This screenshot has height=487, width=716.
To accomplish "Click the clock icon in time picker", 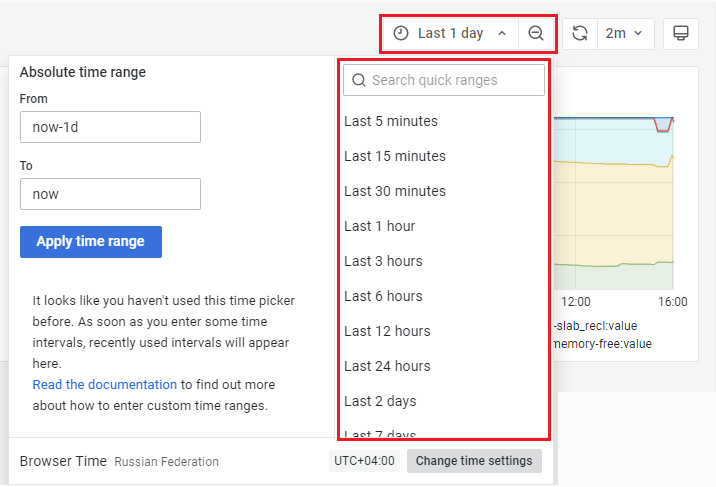I will pos(401,33).
